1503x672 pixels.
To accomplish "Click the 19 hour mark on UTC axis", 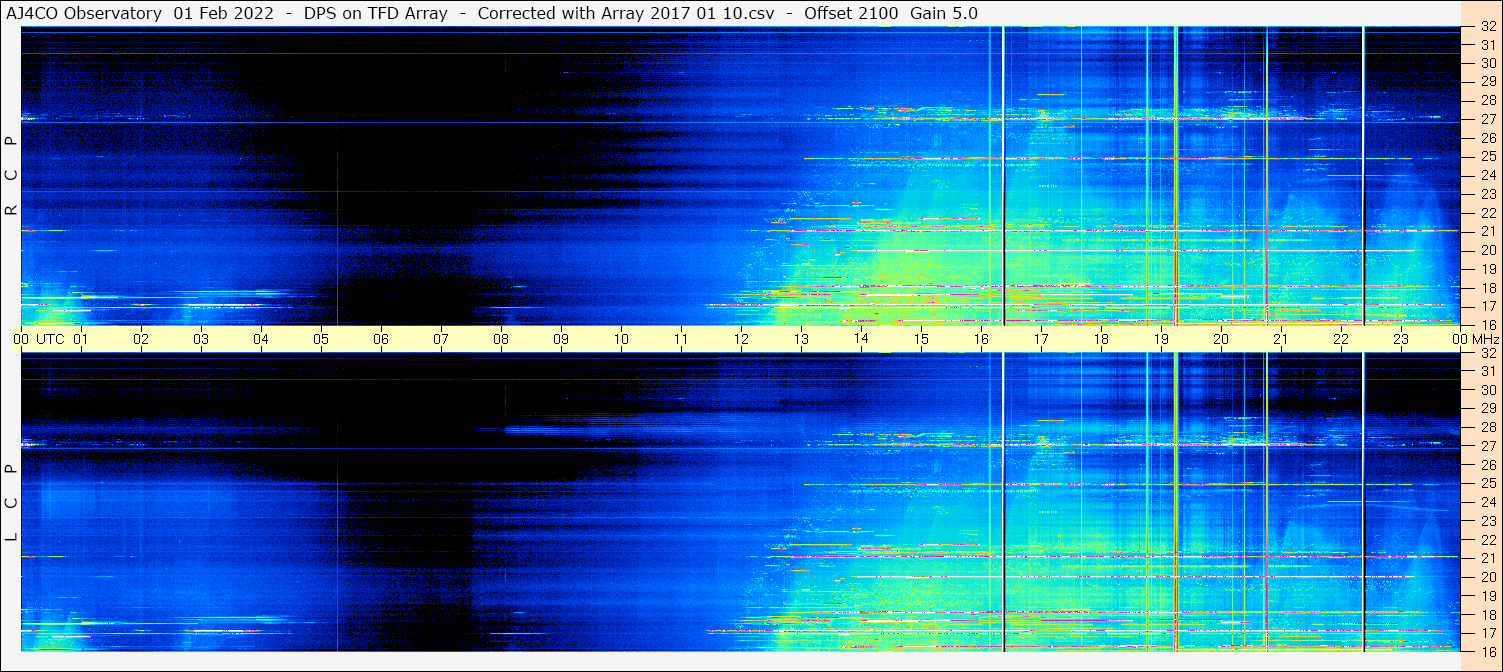I will tap(1161, 339).
